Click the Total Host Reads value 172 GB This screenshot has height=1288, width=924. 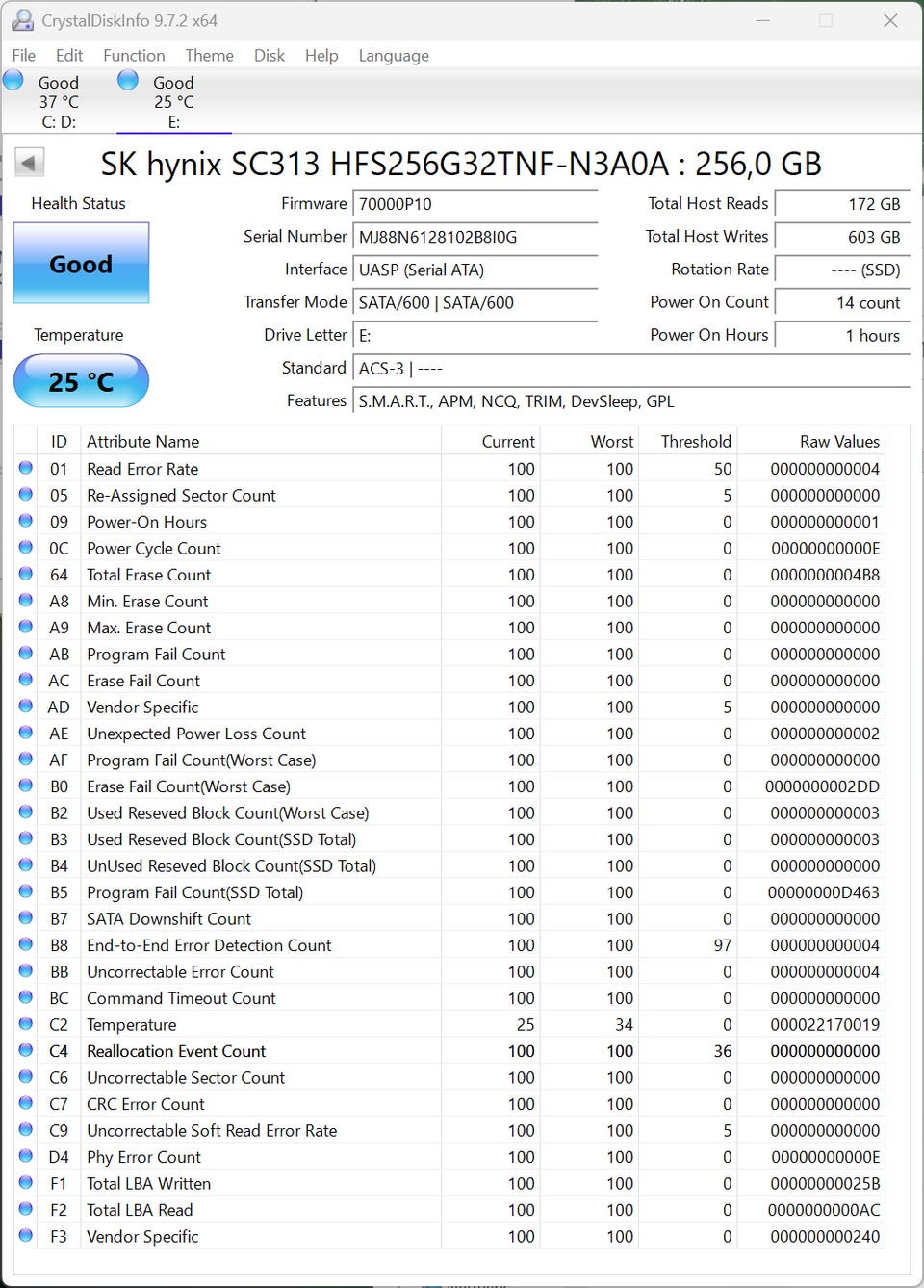point(842,204)
